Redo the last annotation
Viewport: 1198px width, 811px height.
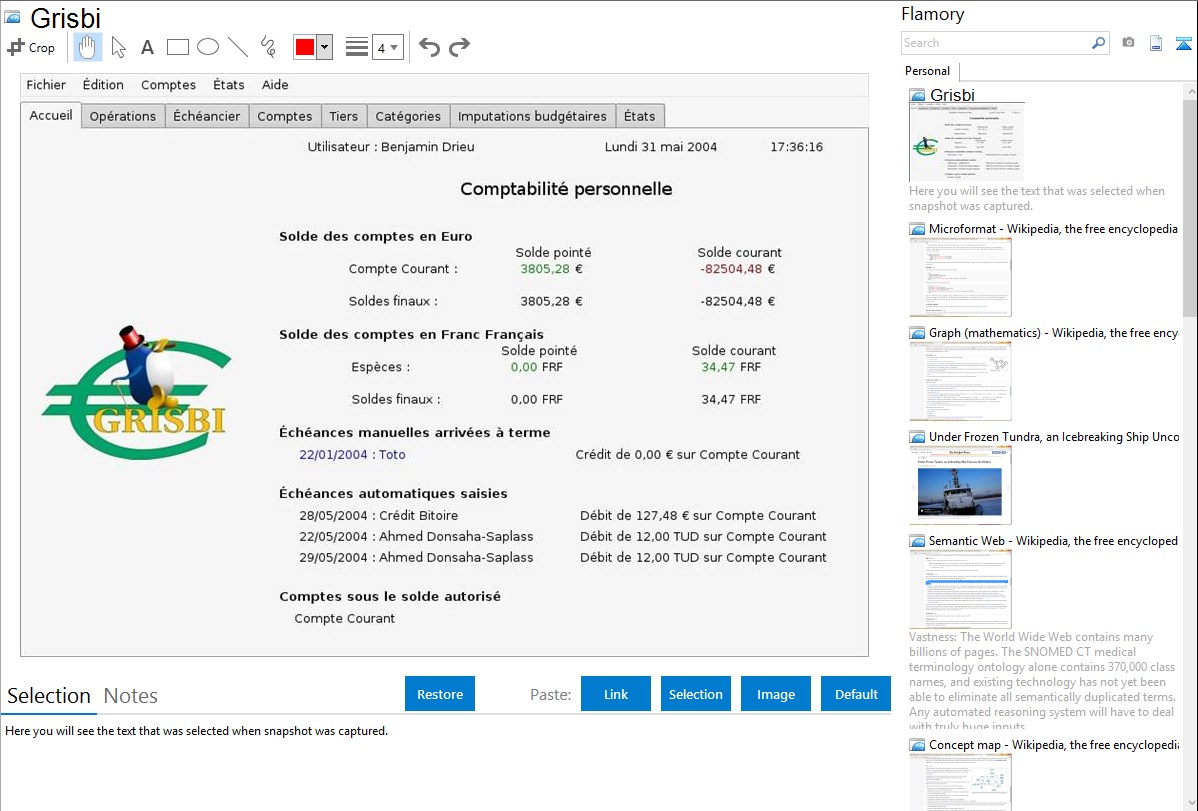coord(459,47)
